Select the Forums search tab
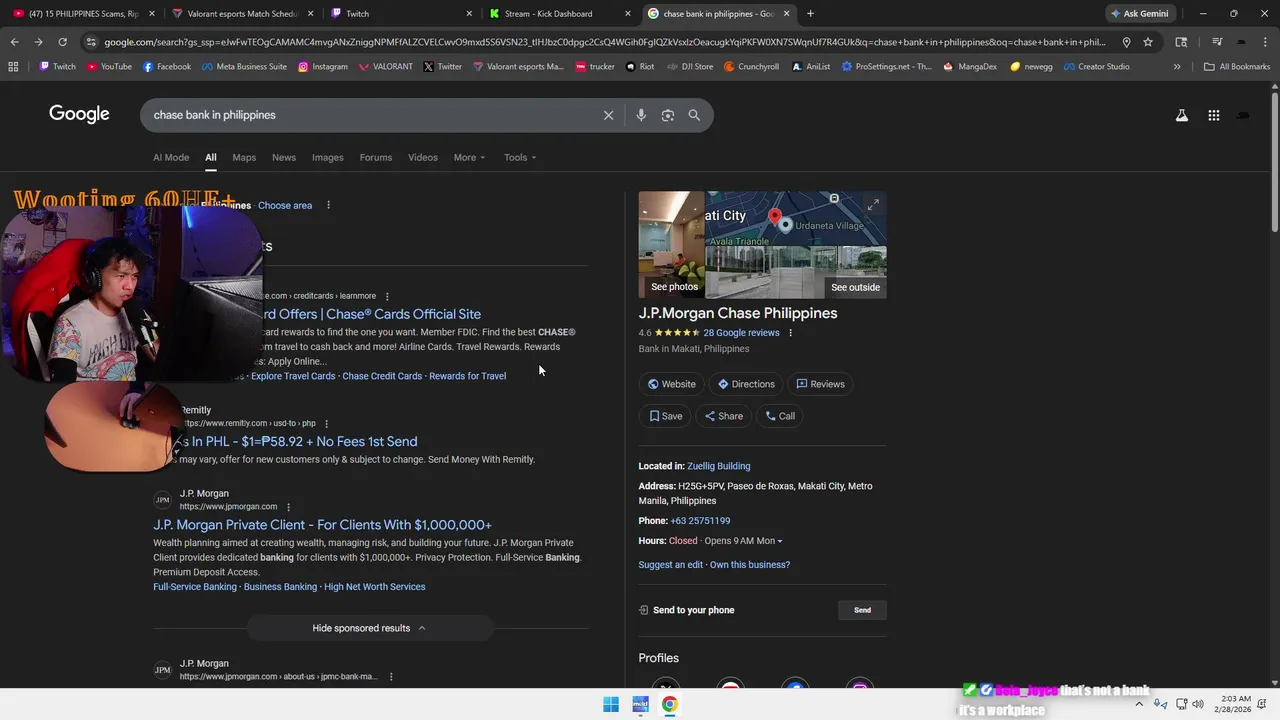The height and width of the screenshot is (720, 1280). 376,157
